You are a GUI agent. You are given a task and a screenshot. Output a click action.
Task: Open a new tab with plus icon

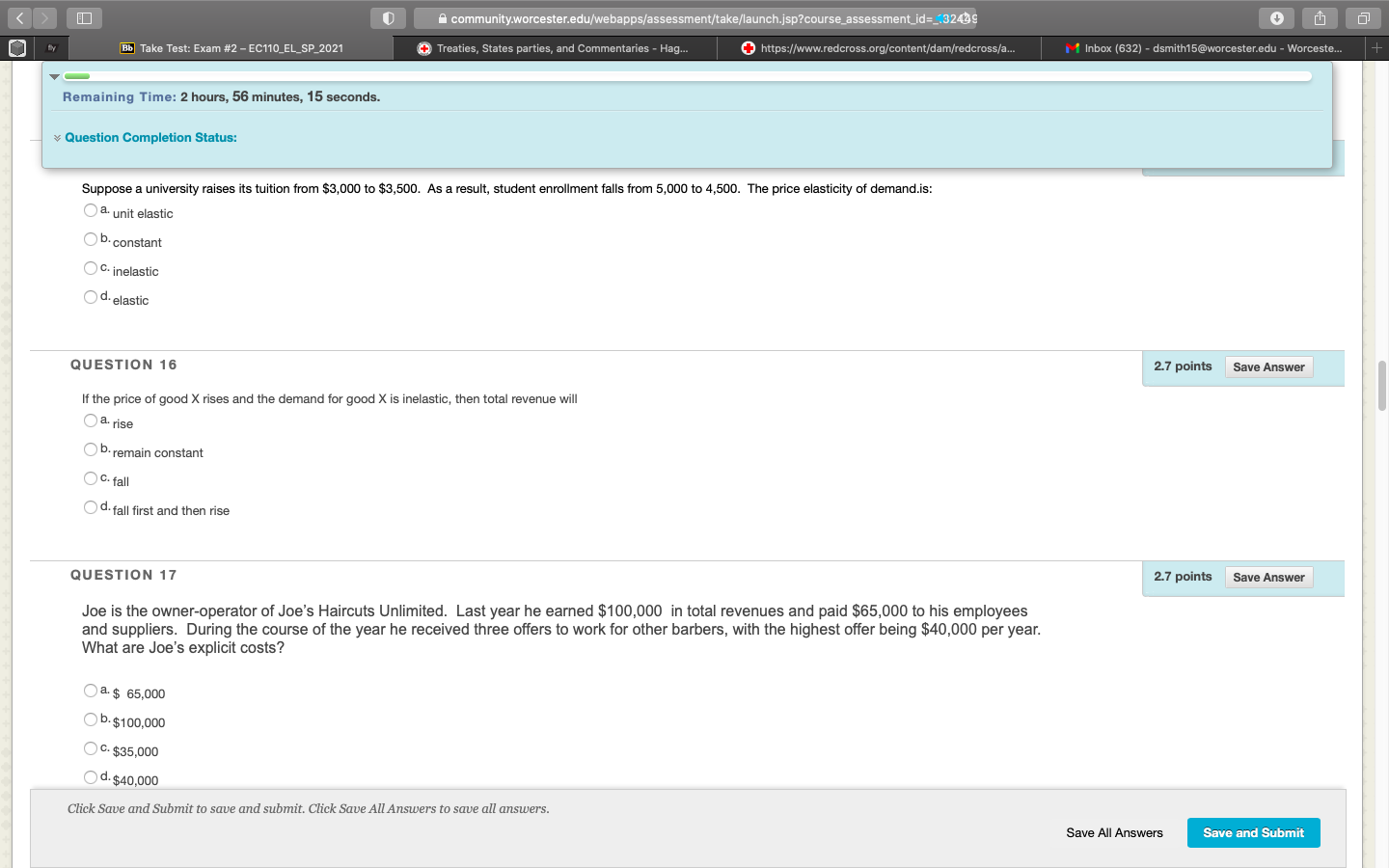[1376, 47]
